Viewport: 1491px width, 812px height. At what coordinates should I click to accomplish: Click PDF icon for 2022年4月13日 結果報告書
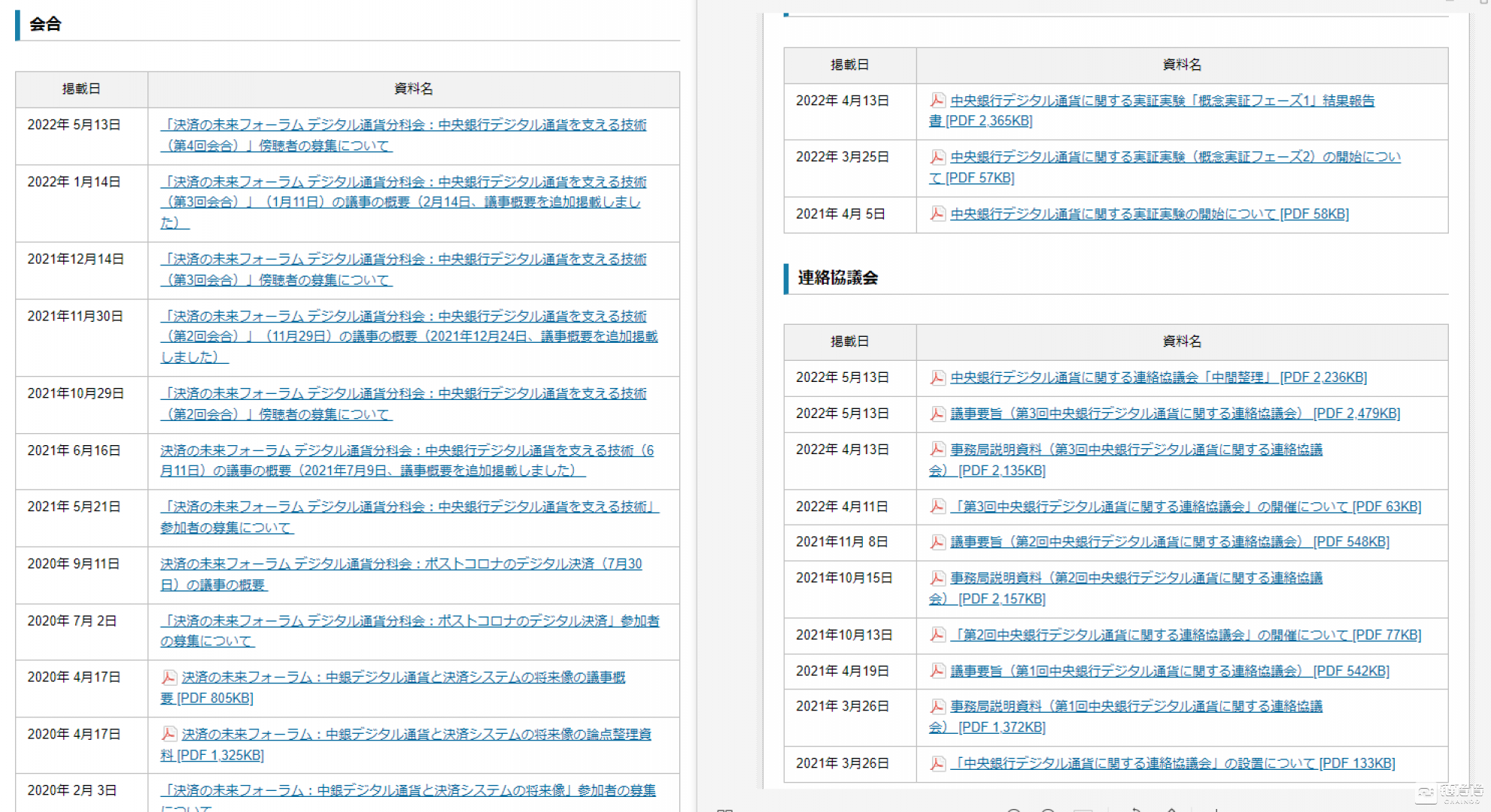click(937, 101)
